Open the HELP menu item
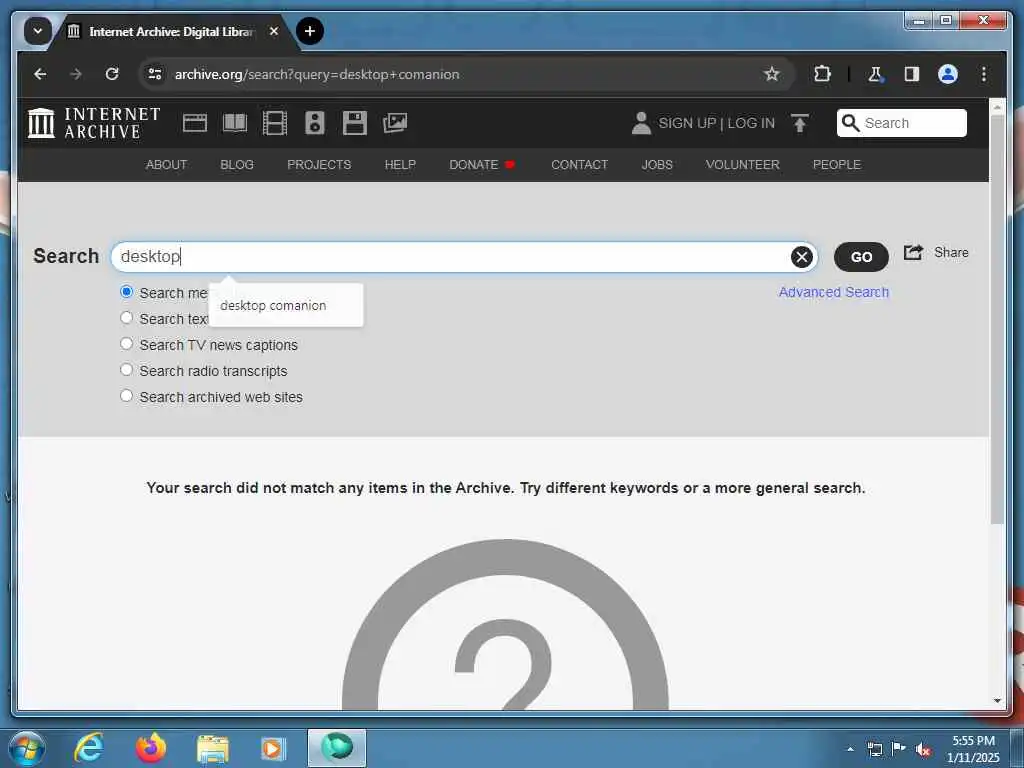The image size is (1024, 768). click(400, 165)
